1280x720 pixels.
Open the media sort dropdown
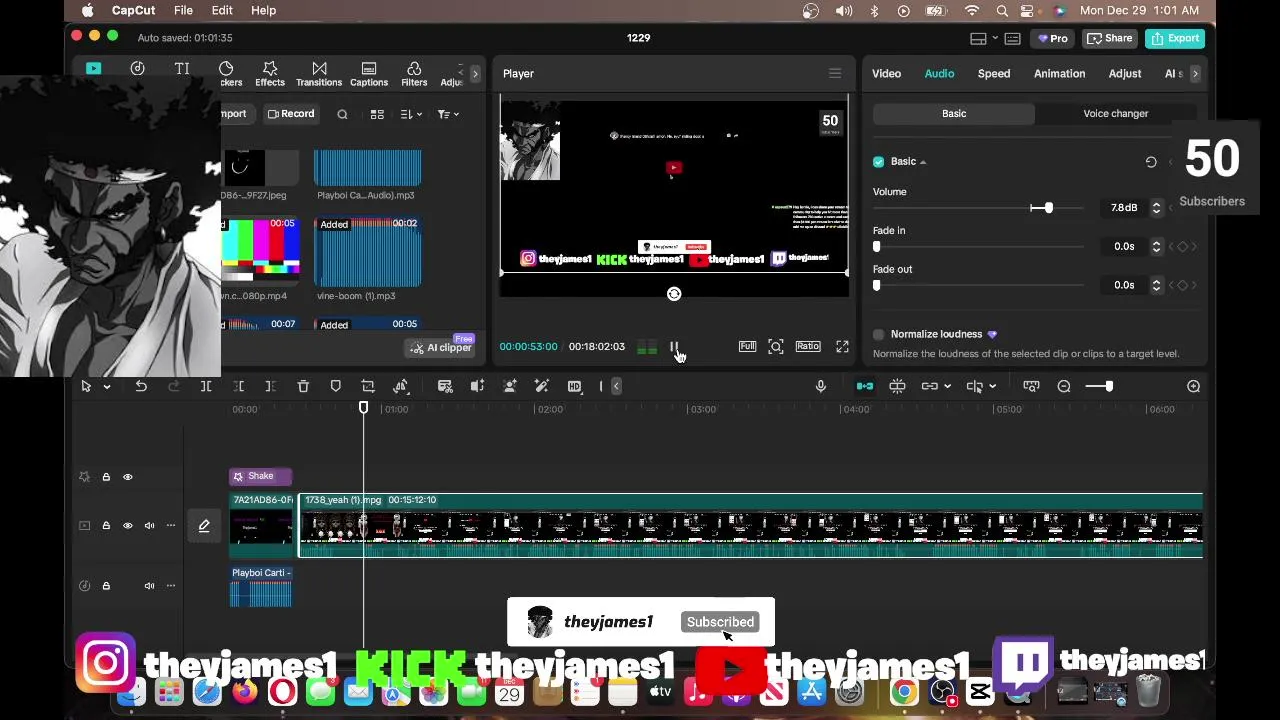[x=411, y=114]
